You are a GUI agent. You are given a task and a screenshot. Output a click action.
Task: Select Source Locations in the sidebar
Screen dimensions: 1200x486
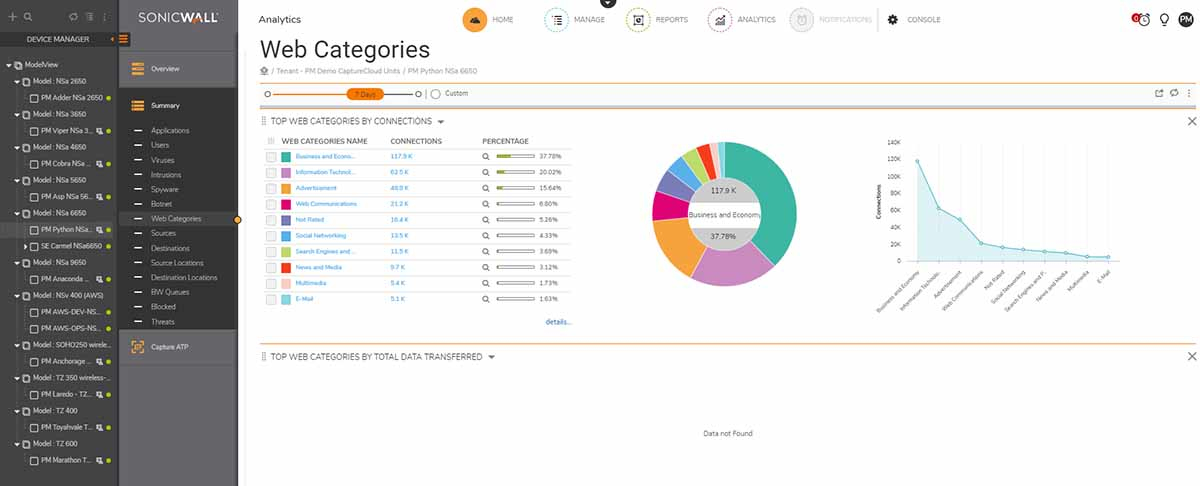point(178,262)
